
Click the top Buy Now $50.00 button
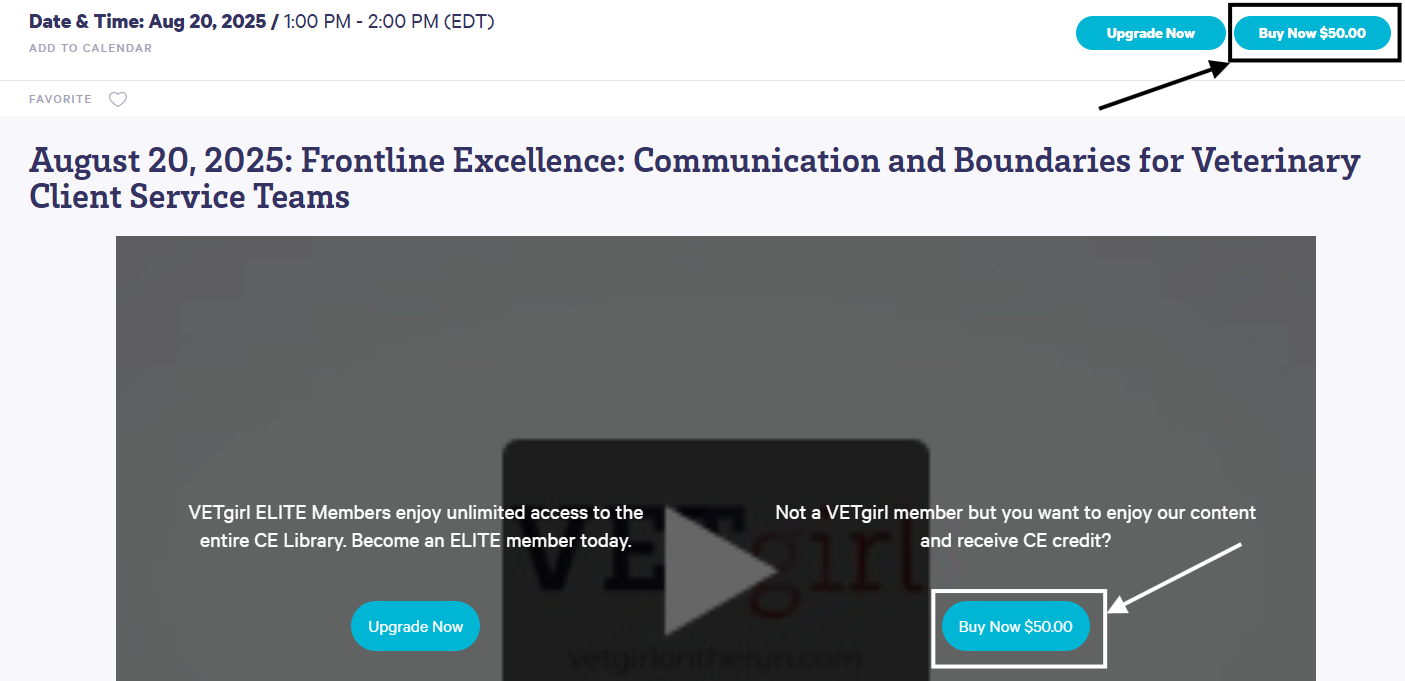(x=1311, y=33)
